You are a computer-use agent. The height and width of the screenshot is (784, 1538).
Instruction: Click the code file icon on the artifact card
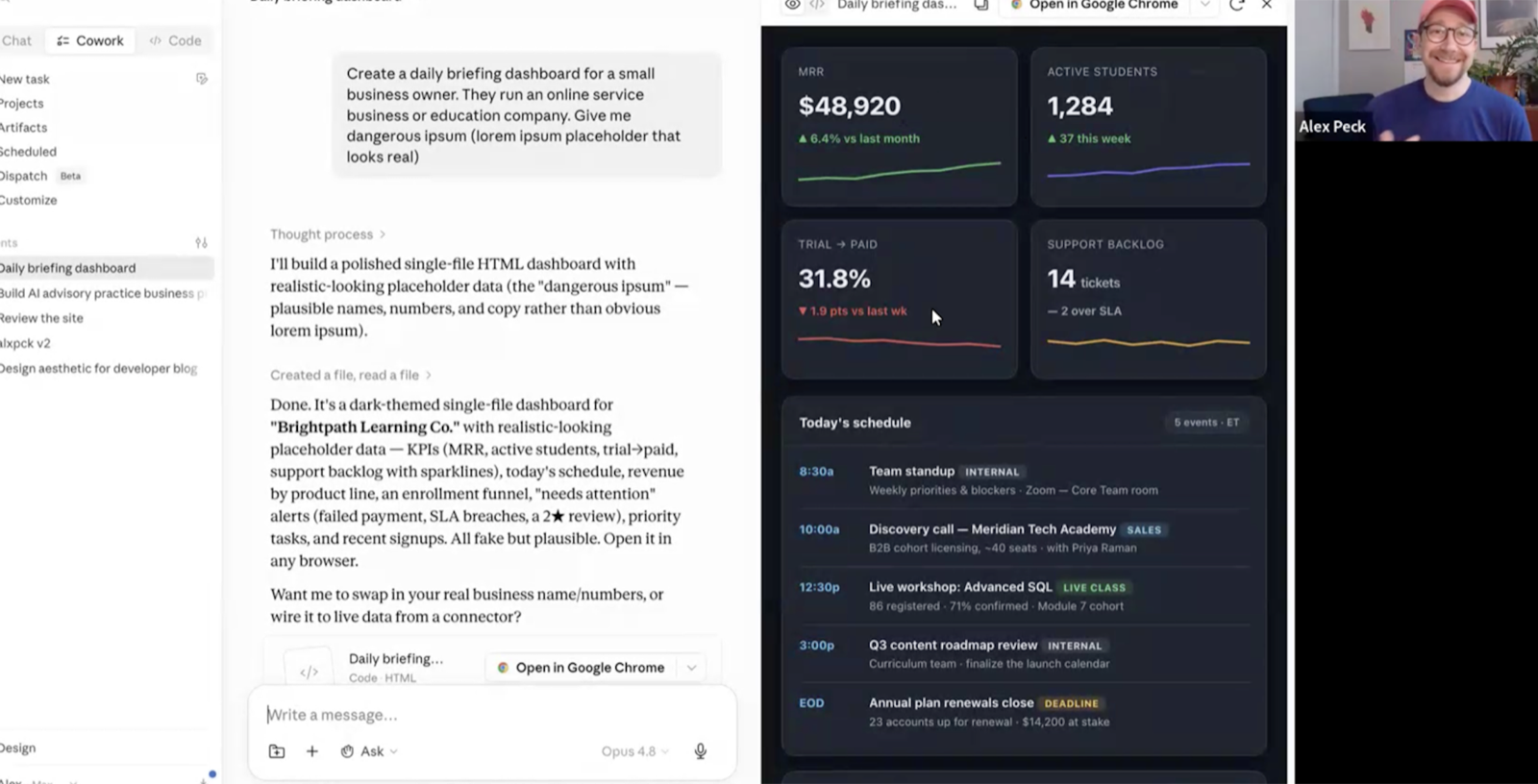tap(309, 672)
